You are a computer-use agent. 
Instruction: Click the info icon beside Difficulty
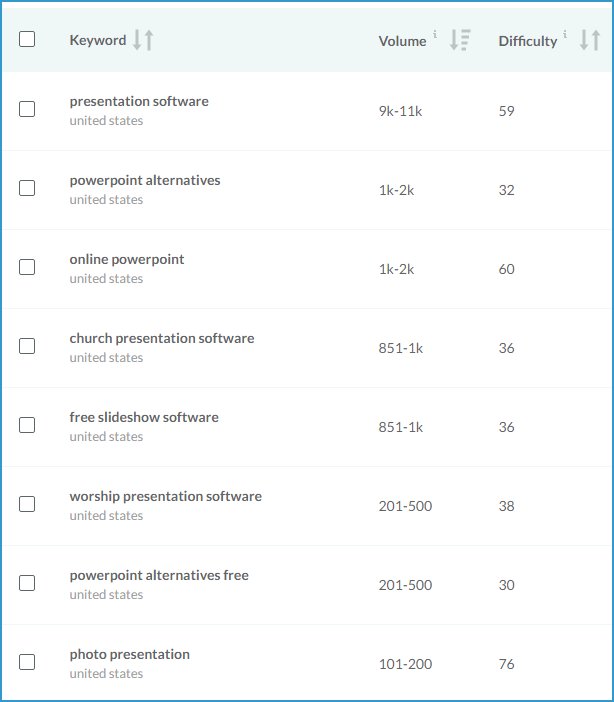pos(566,35)
